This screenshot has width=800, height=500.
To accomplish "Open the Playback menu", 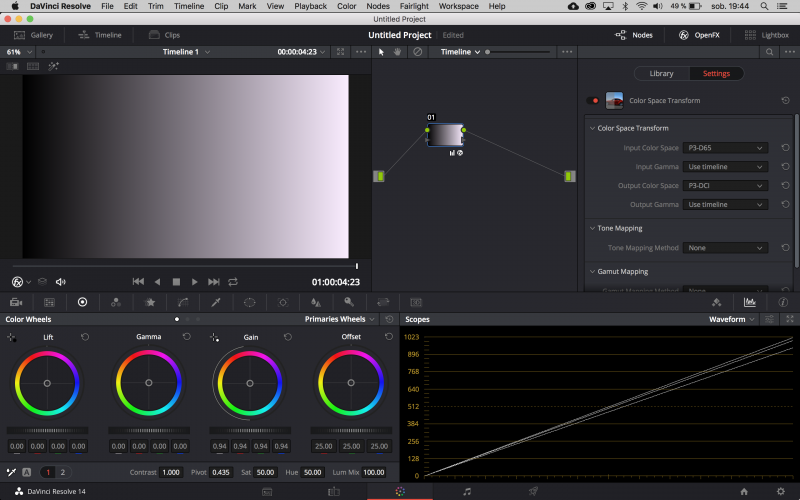I will [x=310, y=6].
